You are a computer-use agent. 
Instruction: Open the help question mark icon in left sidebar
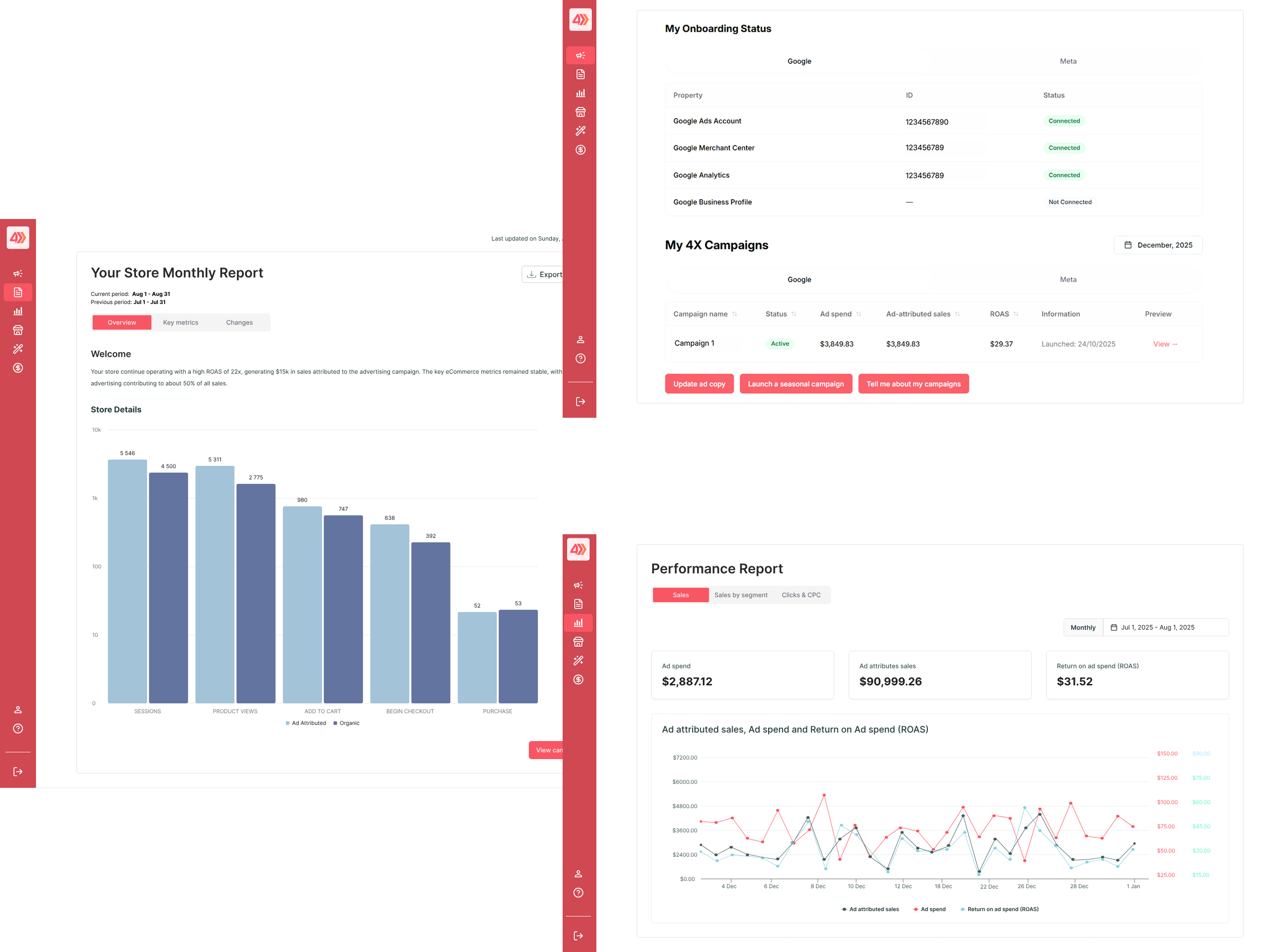tap(18, 729)
